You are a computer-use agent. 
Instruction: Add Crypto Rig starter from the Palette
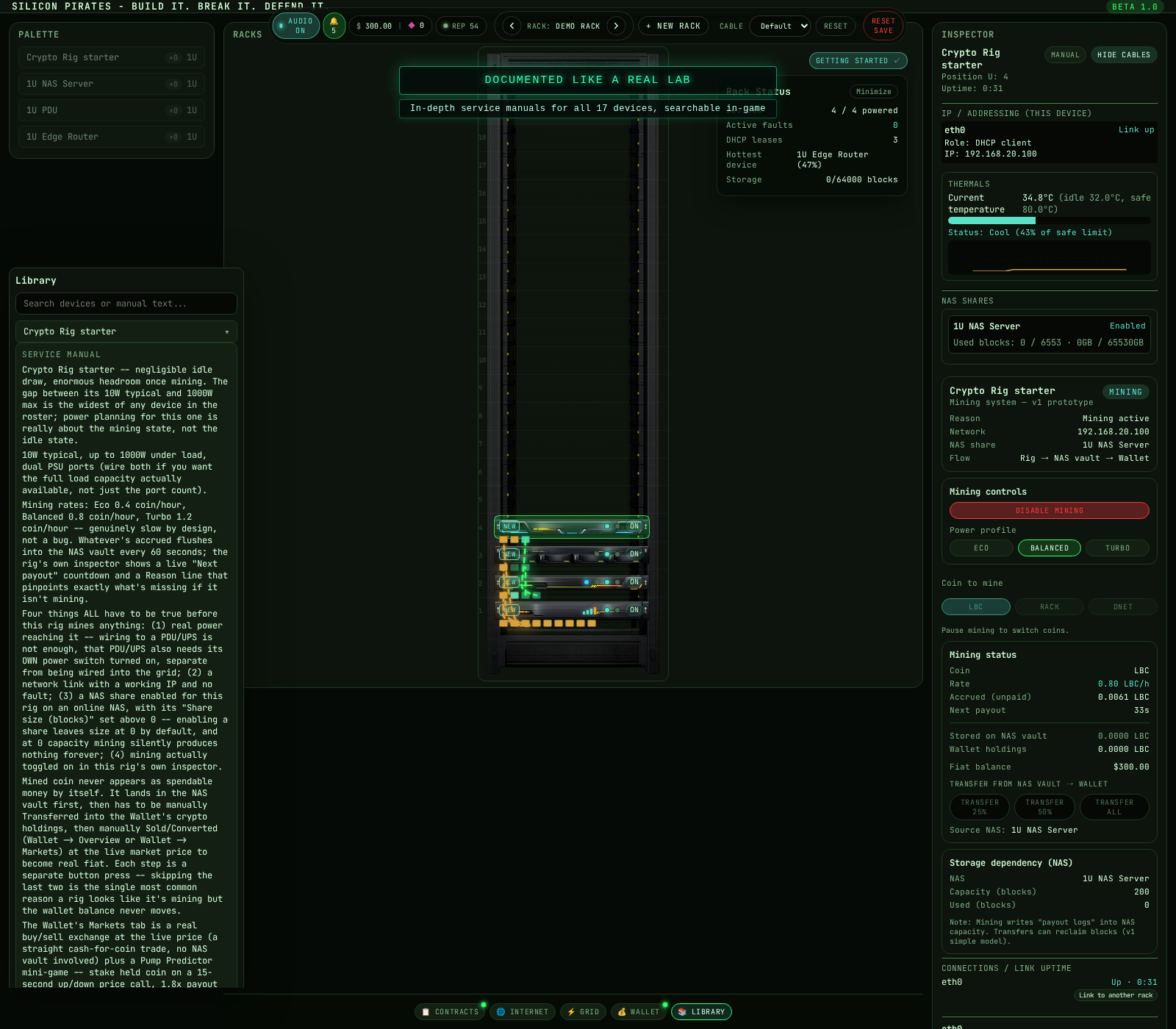coord(112,57)
